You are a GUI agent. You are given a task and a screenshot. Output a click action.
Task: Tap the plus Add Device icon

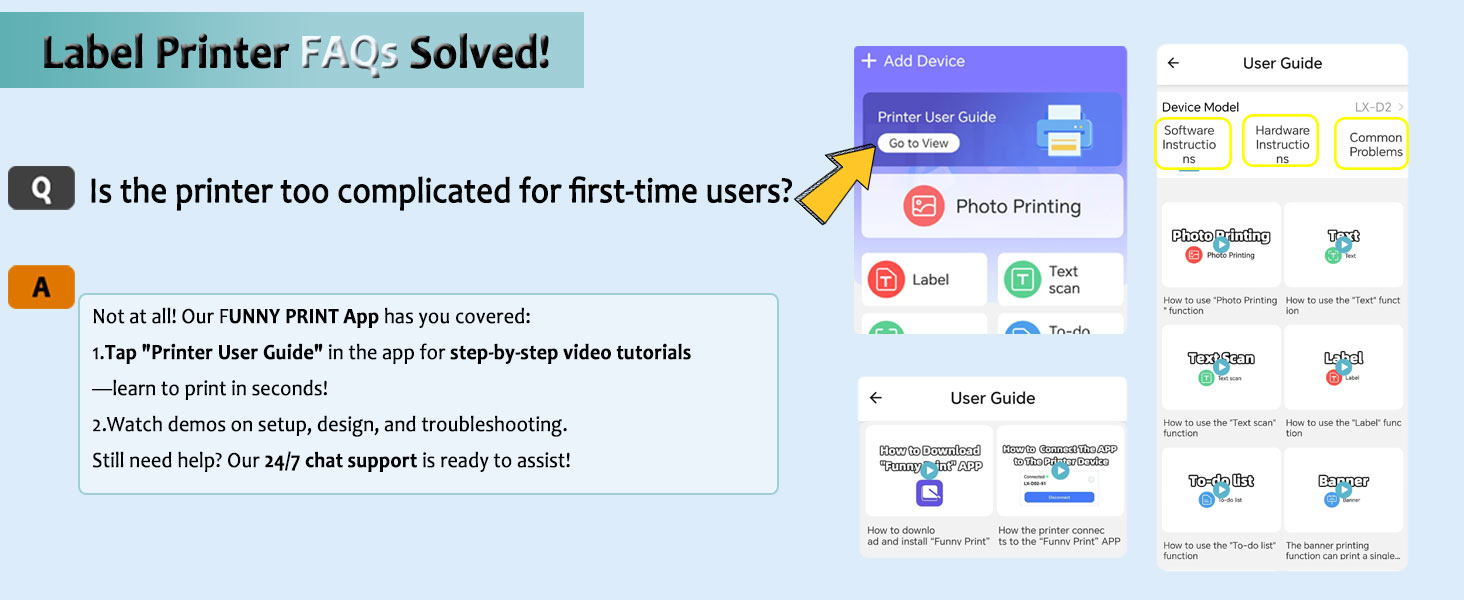click(x=869, y=61)
